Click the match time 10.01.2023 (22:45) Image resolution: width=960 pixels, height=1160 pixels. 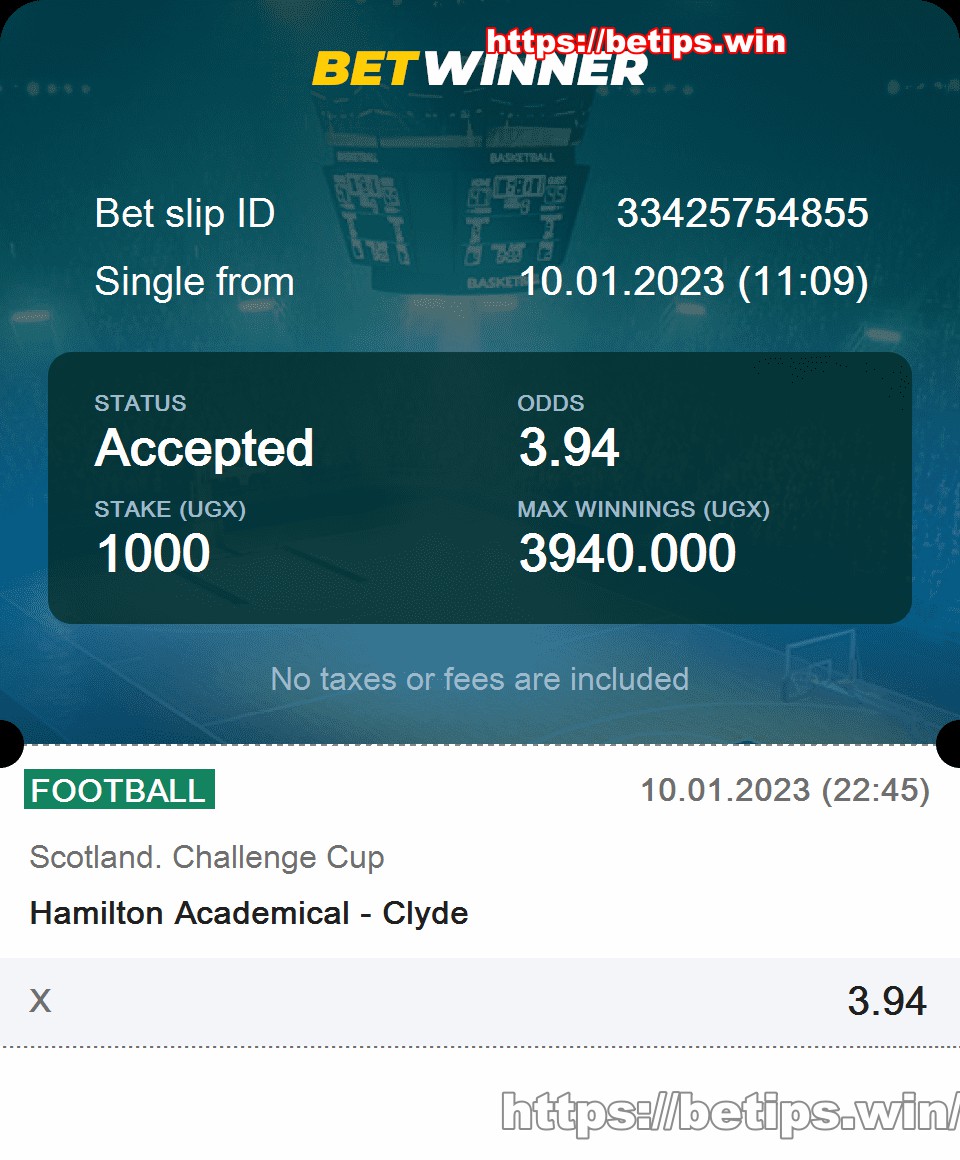[x=785, y=790]
